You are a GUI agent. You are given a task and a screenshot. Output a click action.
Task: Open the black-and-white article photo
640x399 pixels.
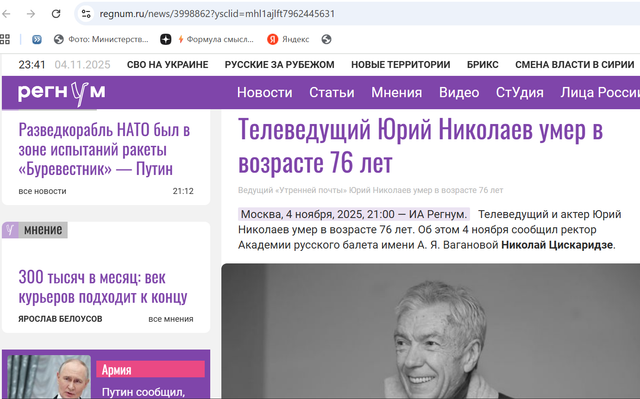point(431,331)
